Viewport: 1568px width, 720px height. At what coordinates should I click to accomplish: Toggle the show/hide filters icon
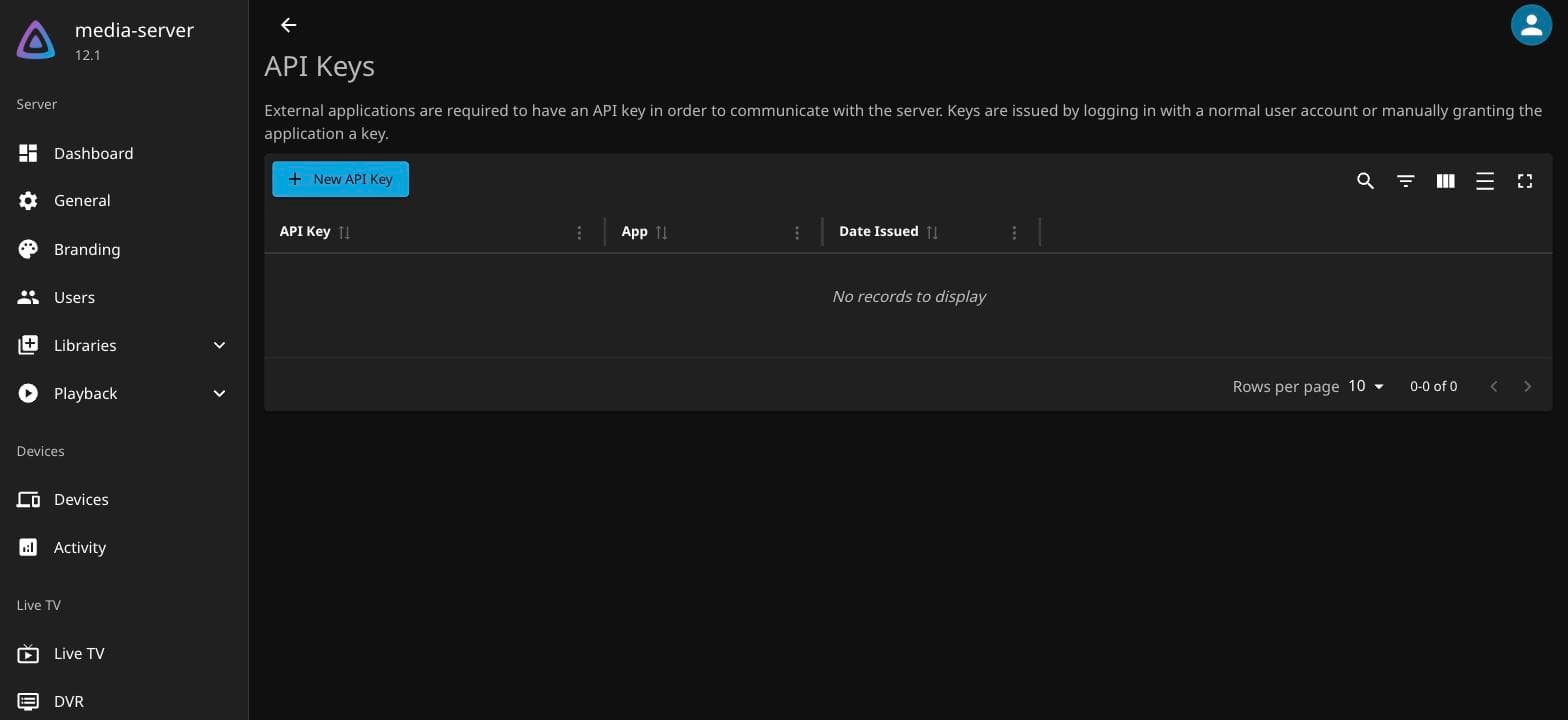(1405, 181)
